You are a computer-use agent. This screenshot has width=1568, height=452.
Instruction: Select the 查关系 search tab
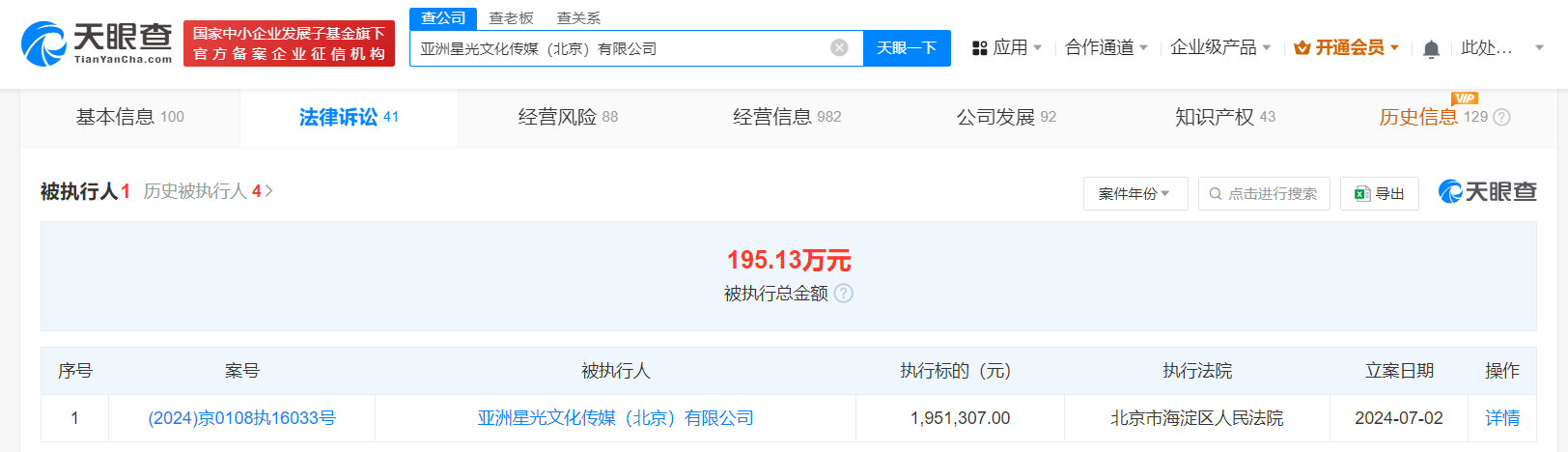[x=578, y=18]
